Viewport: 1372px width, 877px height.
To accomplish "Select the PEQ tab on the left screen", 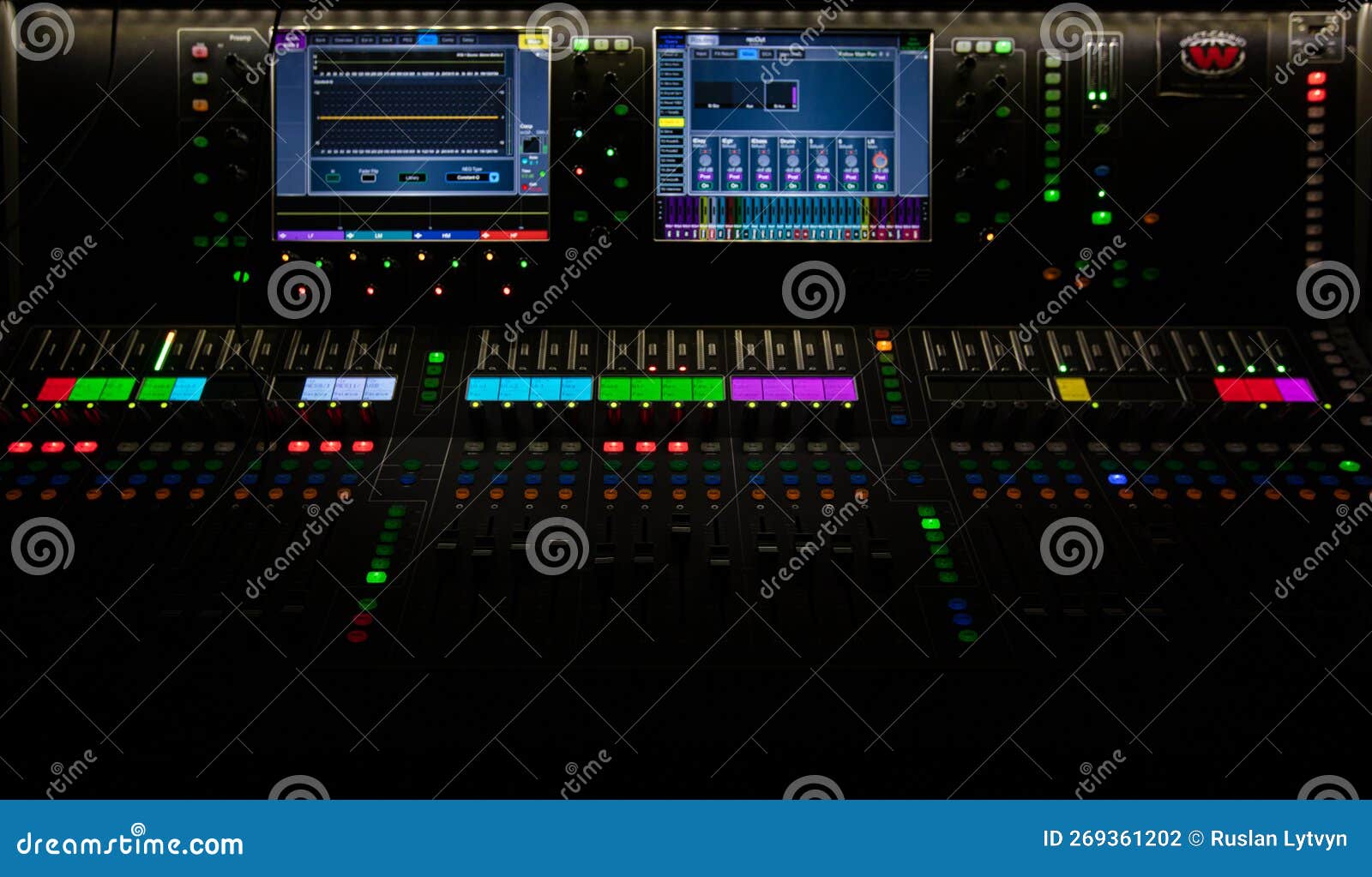I will coord(408,40).
